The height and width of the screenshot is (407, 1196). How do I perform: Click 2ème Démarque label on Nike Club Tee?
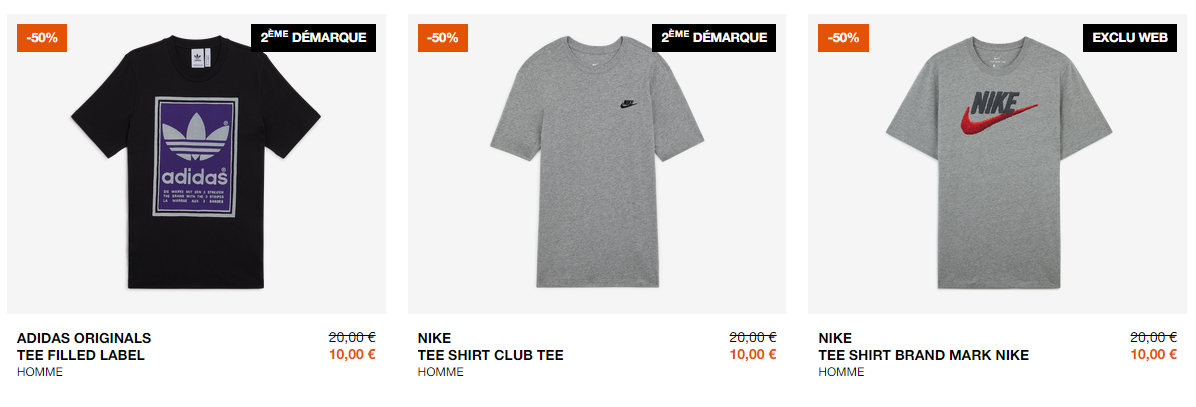pos(714,37)
